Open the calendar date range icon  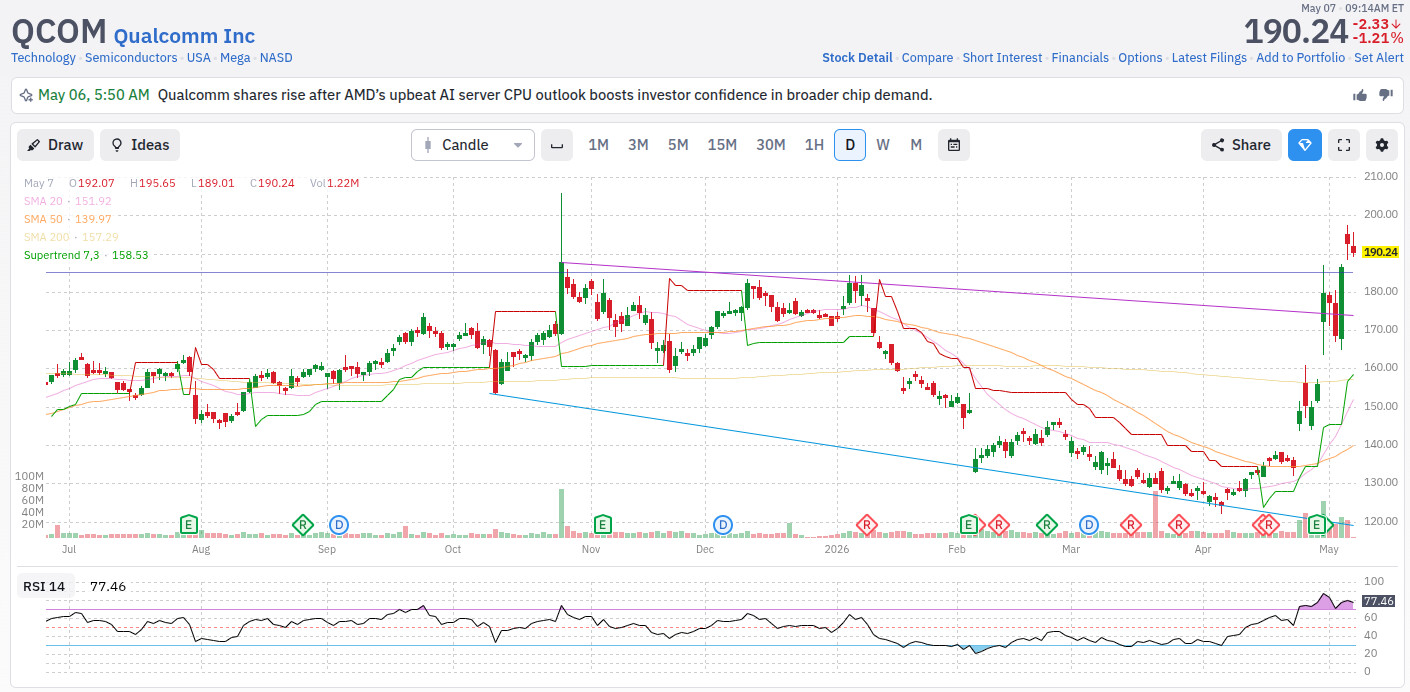[x=954, y=145]
